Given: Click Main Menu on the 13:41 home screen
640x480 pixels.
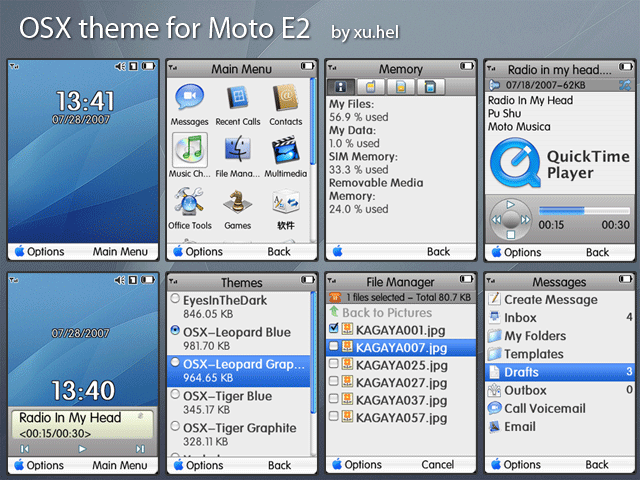Looking at the screenshot, I should point(120,251).
